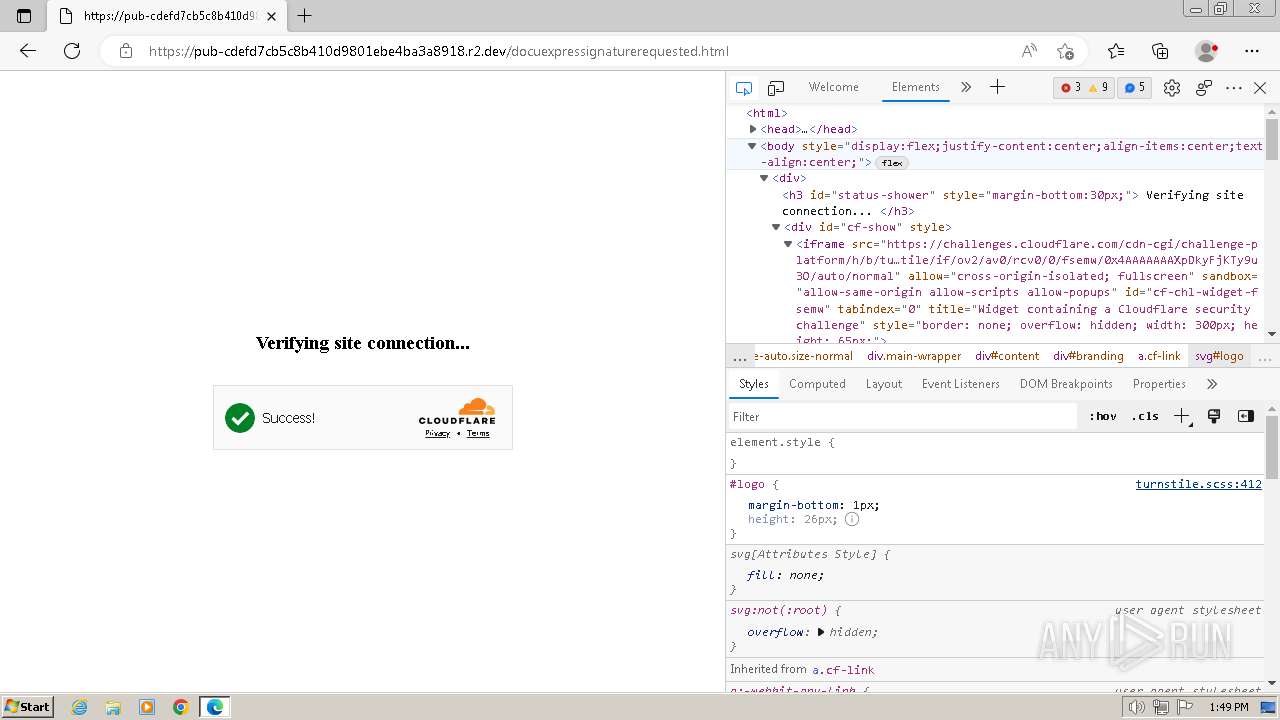Open the Edge Settings and more menu

click(x=1252, y=51)
